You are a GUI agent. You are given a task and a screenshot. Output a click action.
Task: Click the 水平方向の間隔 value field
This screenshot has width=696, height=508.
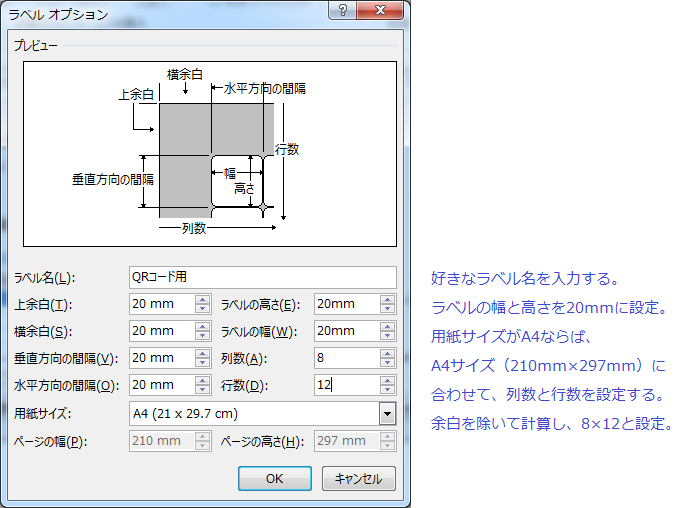162,385
